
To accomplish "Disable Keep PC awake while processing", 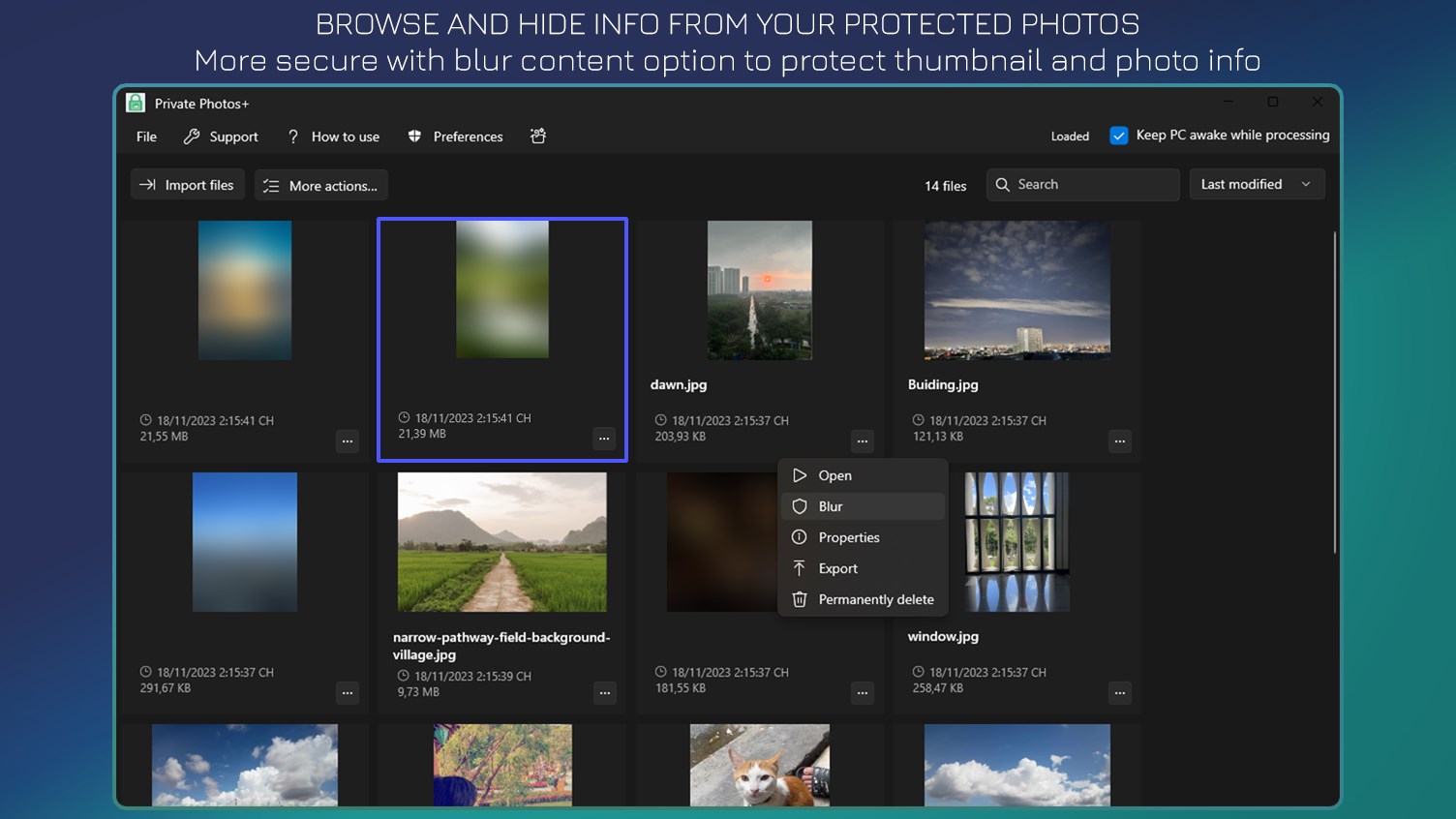I will (1119, 136).
